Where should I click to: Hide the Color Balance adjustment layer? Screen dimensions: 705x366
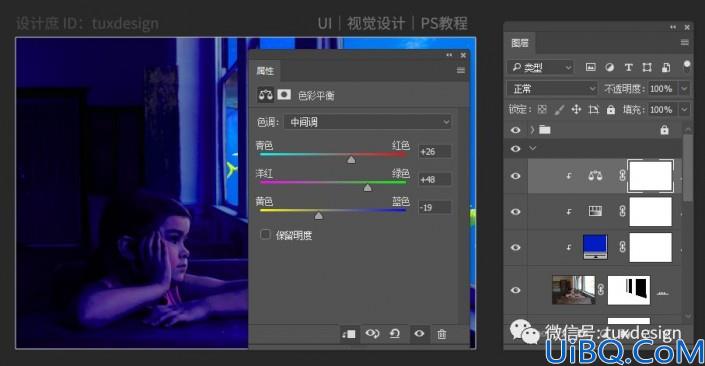coord(516,176)
